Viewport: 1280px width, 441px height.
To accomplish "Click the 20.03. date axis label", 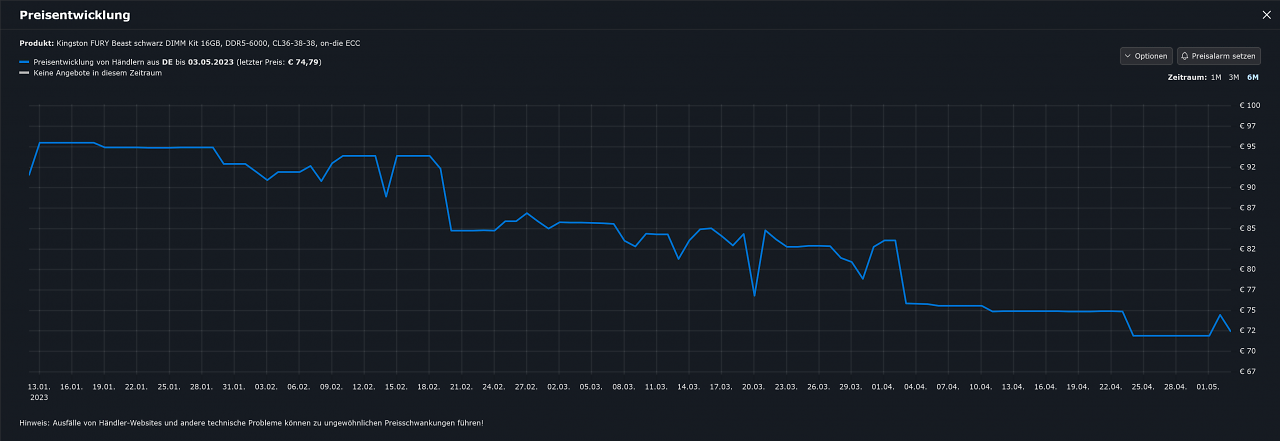I will tap(753, 386).
